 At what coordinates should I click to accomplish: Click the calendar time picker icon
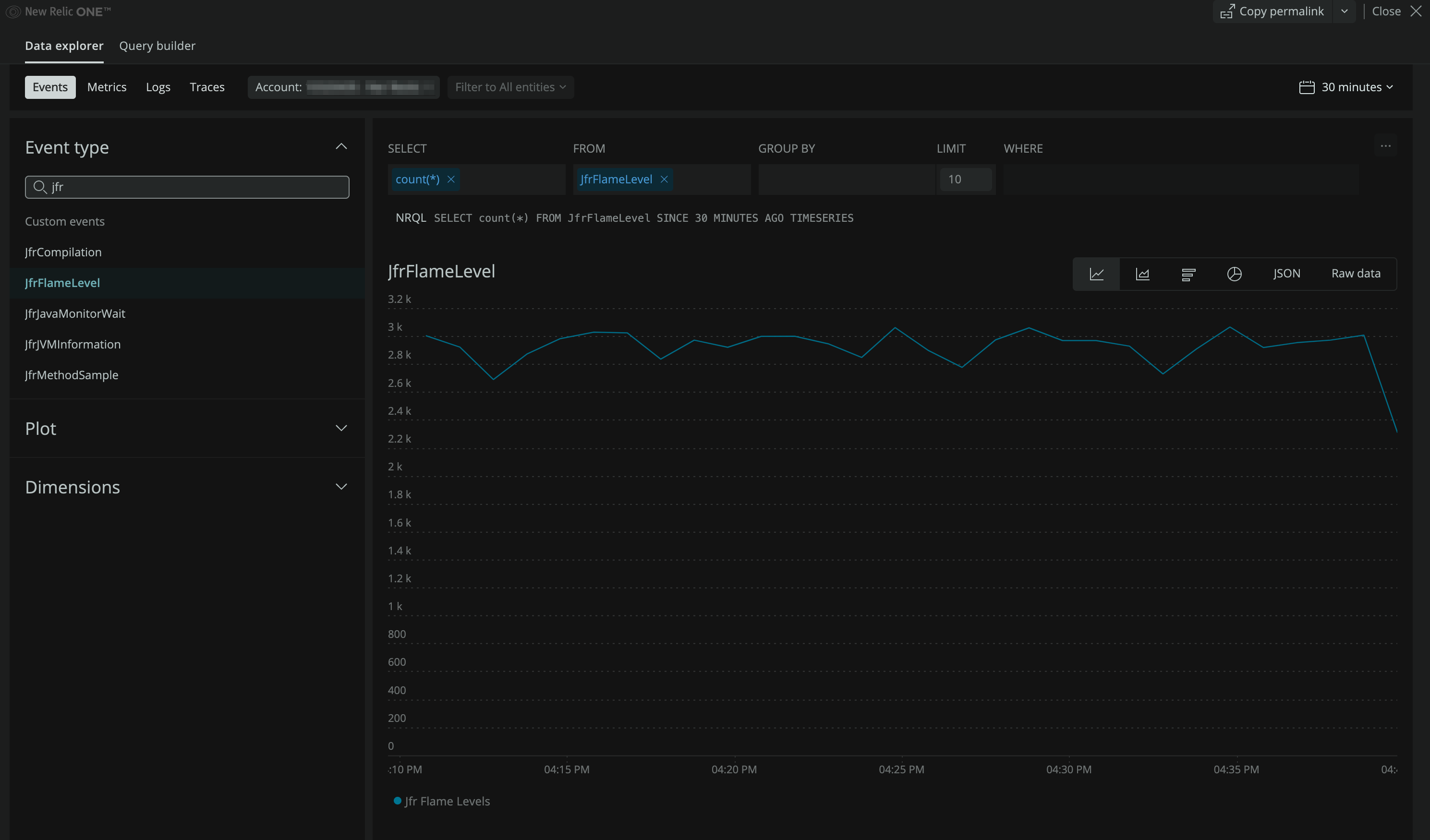pos(1306,87)
